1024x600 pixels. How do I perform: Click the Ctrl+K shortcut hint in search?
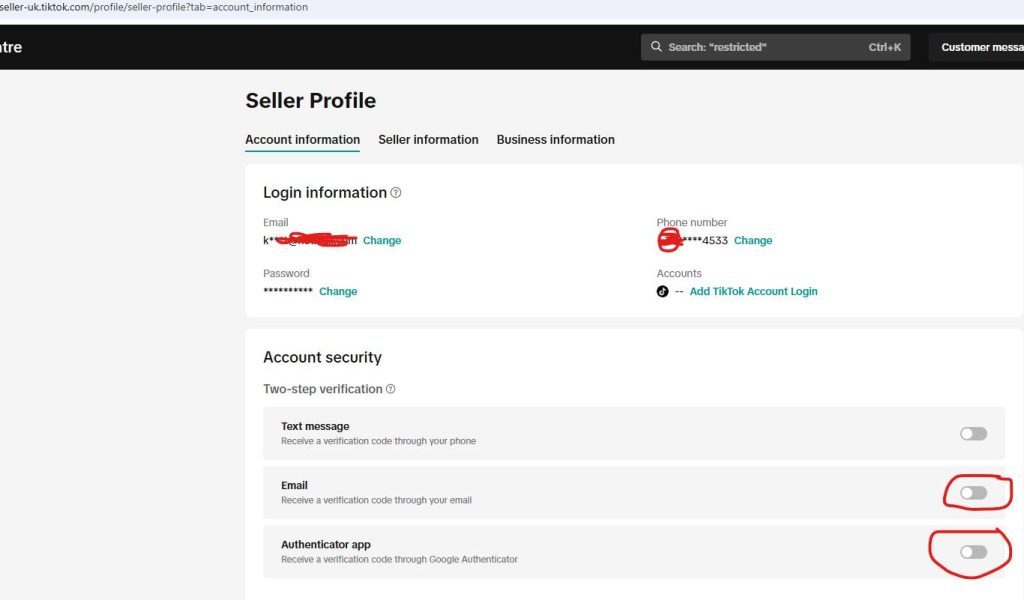[x=884, y=47]
